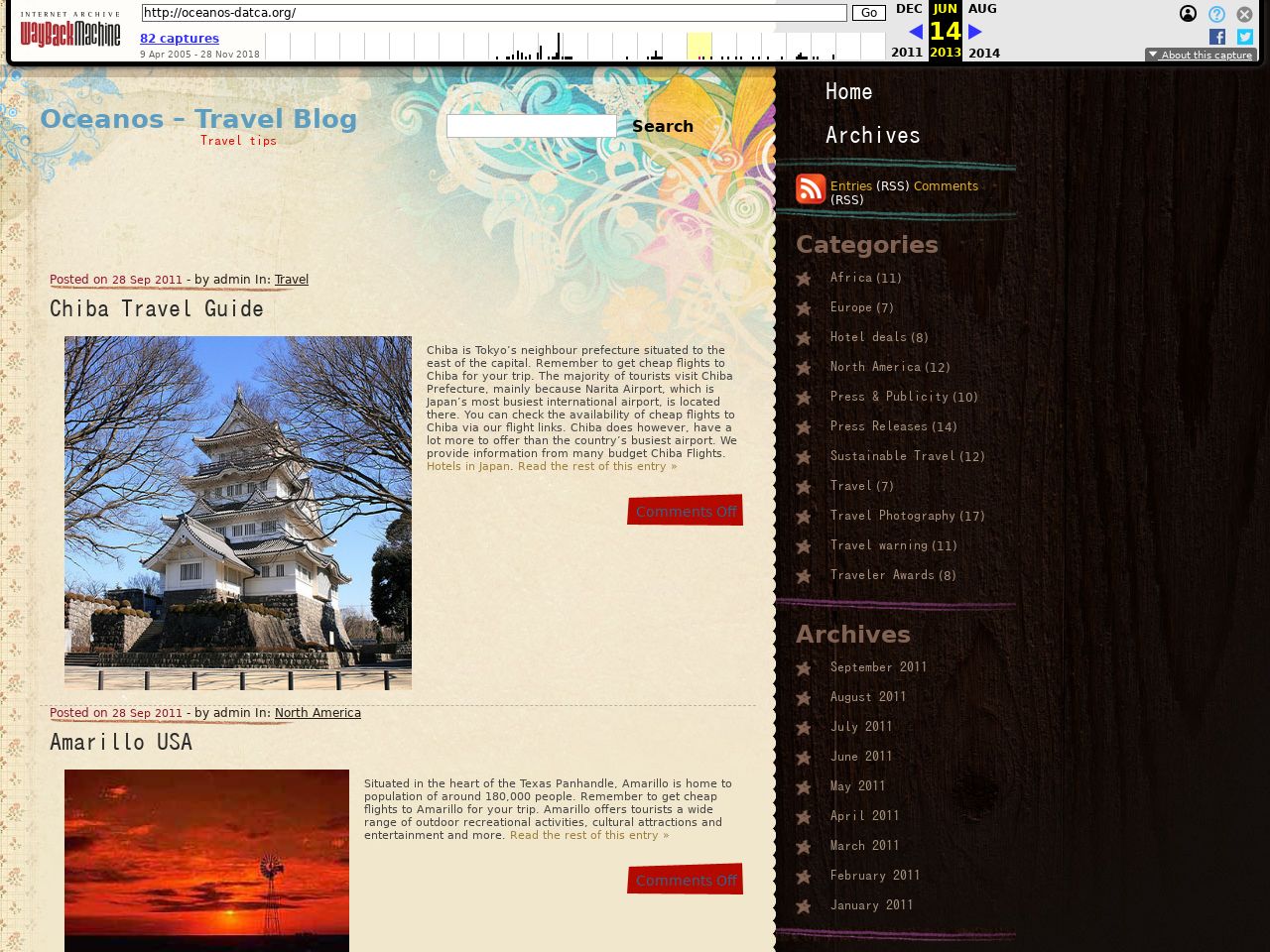
Task: Click the orange RSS feed icon
Action: (811, 188)
